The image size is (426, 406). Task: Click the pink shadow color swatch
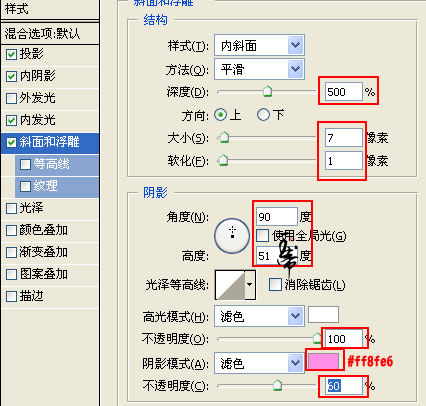pyautogui.click(x=323, y=361)
